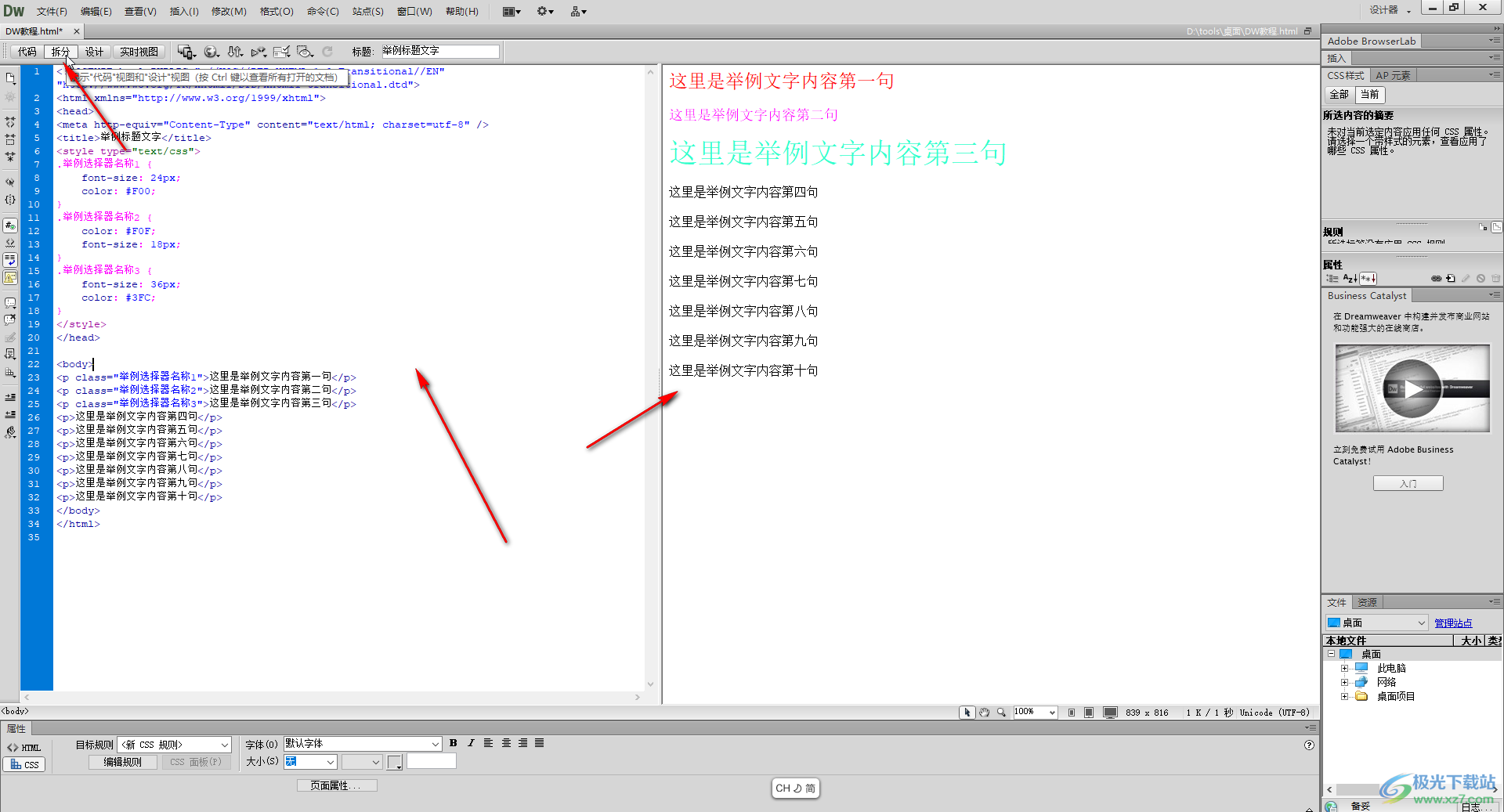The image size is (1504, 812).
Task: Show only set properties view
Action: point(1368,278)
